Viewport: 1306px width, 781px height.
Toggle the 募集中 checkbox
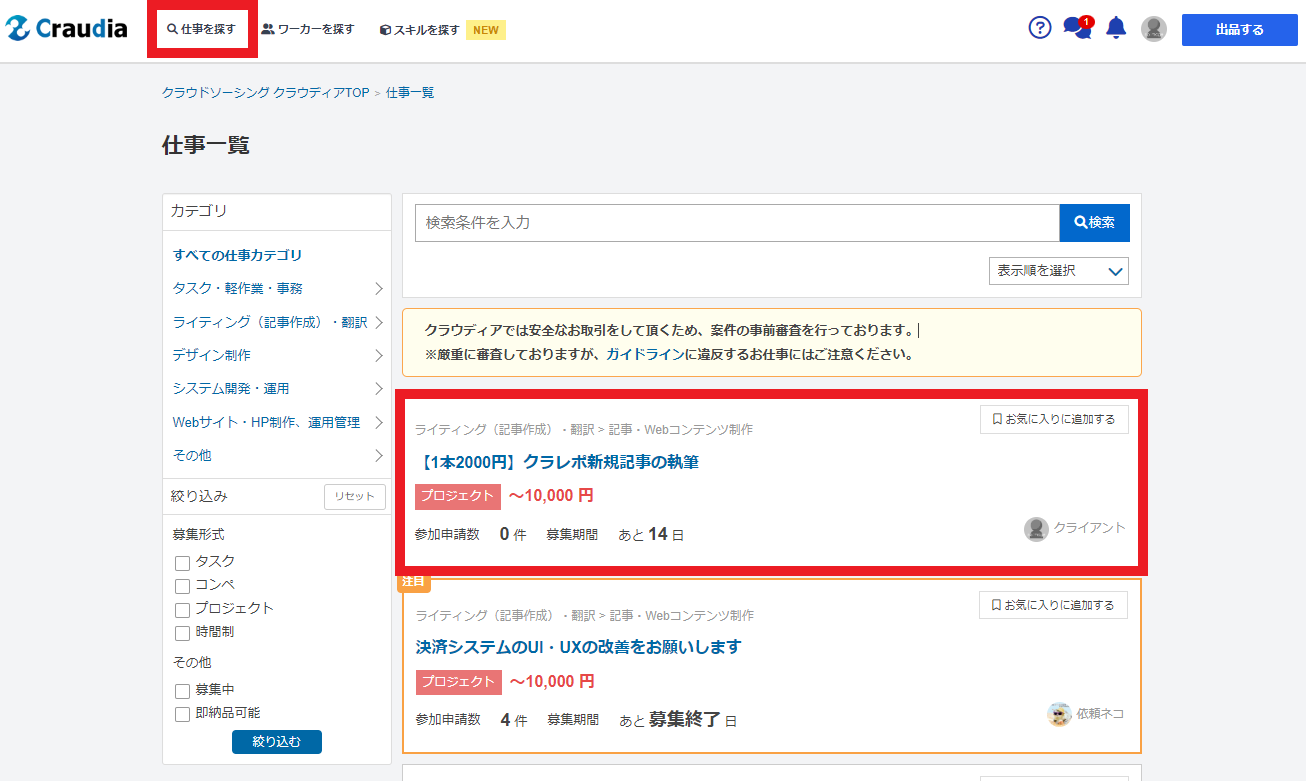coord(182,691)
